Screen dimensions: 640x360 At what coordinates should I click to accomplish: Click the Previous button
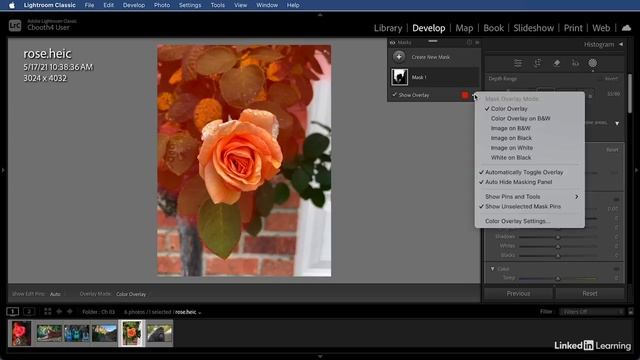(x=518, y=293)
